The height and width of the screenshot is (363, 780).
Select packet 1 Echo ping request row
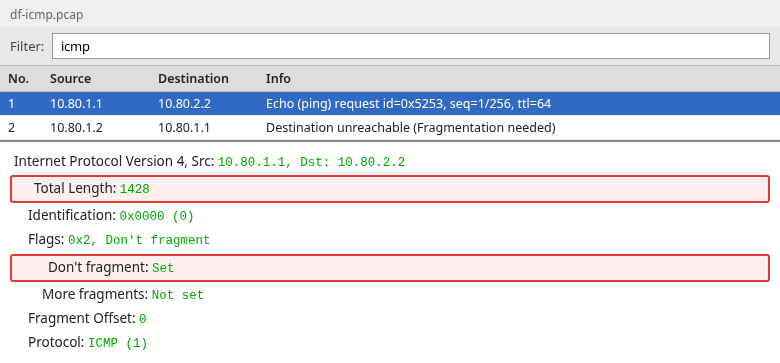coord(390,104)
